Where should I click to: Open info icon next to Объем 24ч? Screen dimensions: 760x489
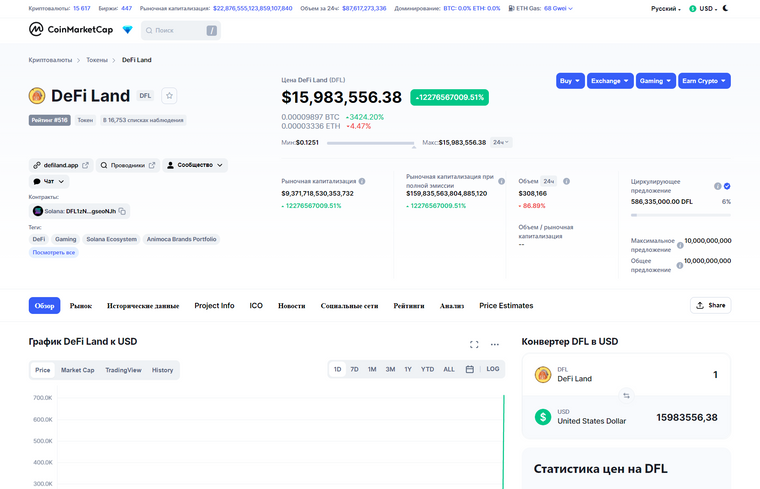(x=566, y=181)
